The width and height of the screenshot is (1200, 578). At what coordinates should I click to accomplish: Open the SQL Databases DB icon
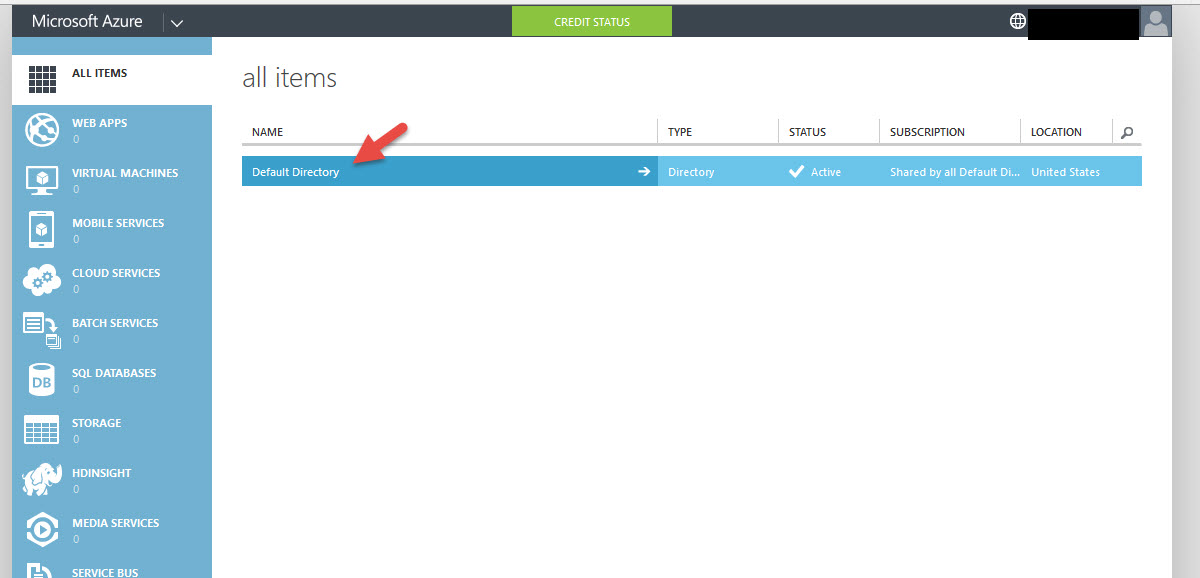(41, 380)
